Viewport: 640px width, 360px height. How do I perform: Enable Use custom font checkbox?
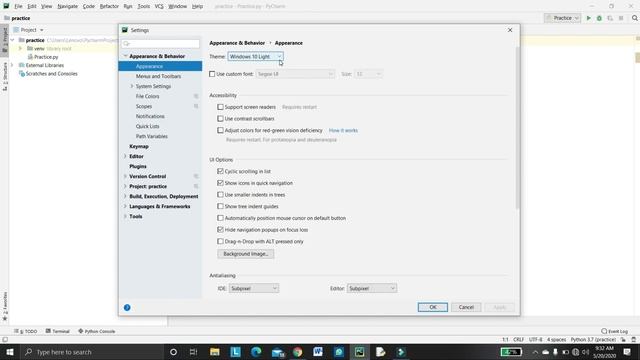coord(212,74)
